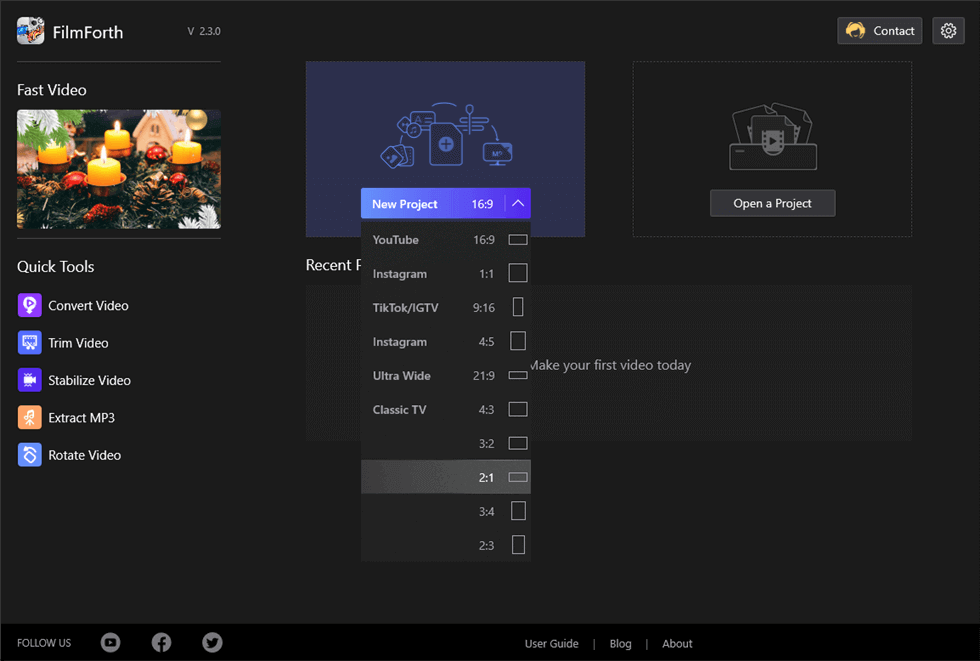Open the User Guide link
Viewport: 980px width, 661px height.
(x=551, y=644)
